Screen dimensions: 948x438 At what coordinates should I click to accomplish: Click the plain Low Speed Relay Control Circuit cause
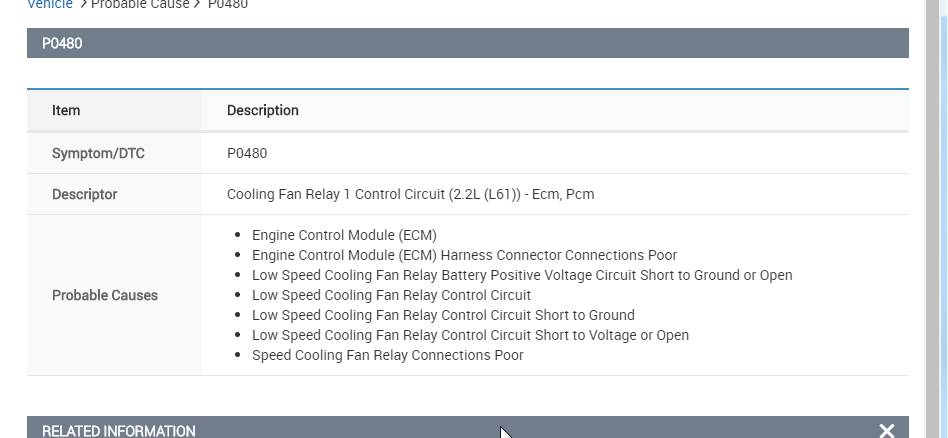391,295
